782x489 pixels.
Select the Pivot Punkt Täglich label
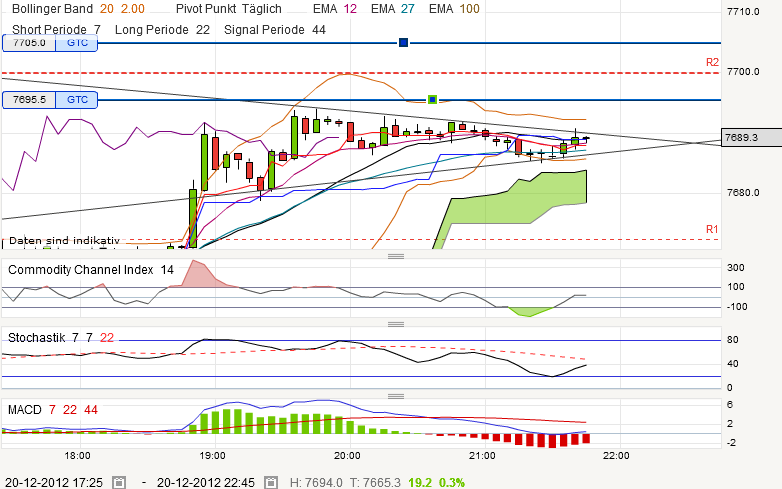pyautogui.click(x=229, y=9)
